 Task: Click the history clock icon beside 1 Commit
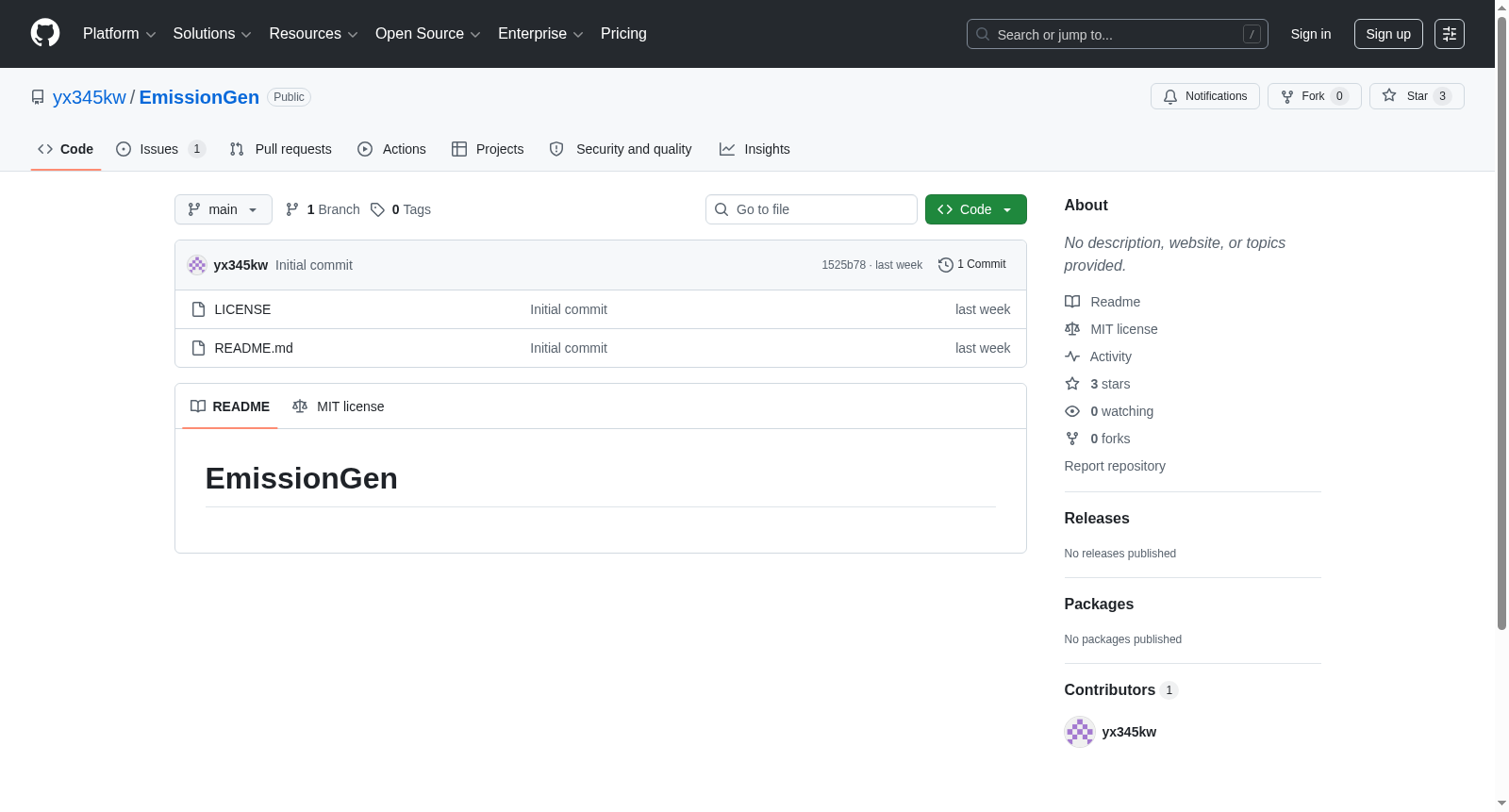coord(946,265)
